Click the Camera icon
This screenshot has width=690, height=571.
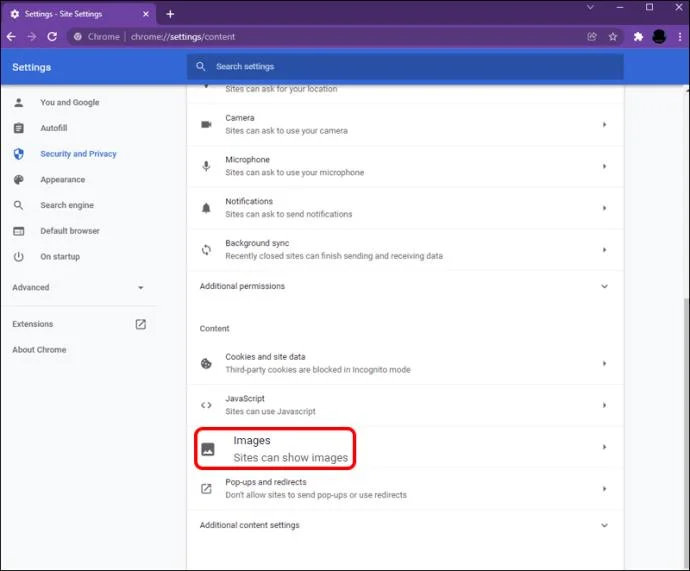206,124
